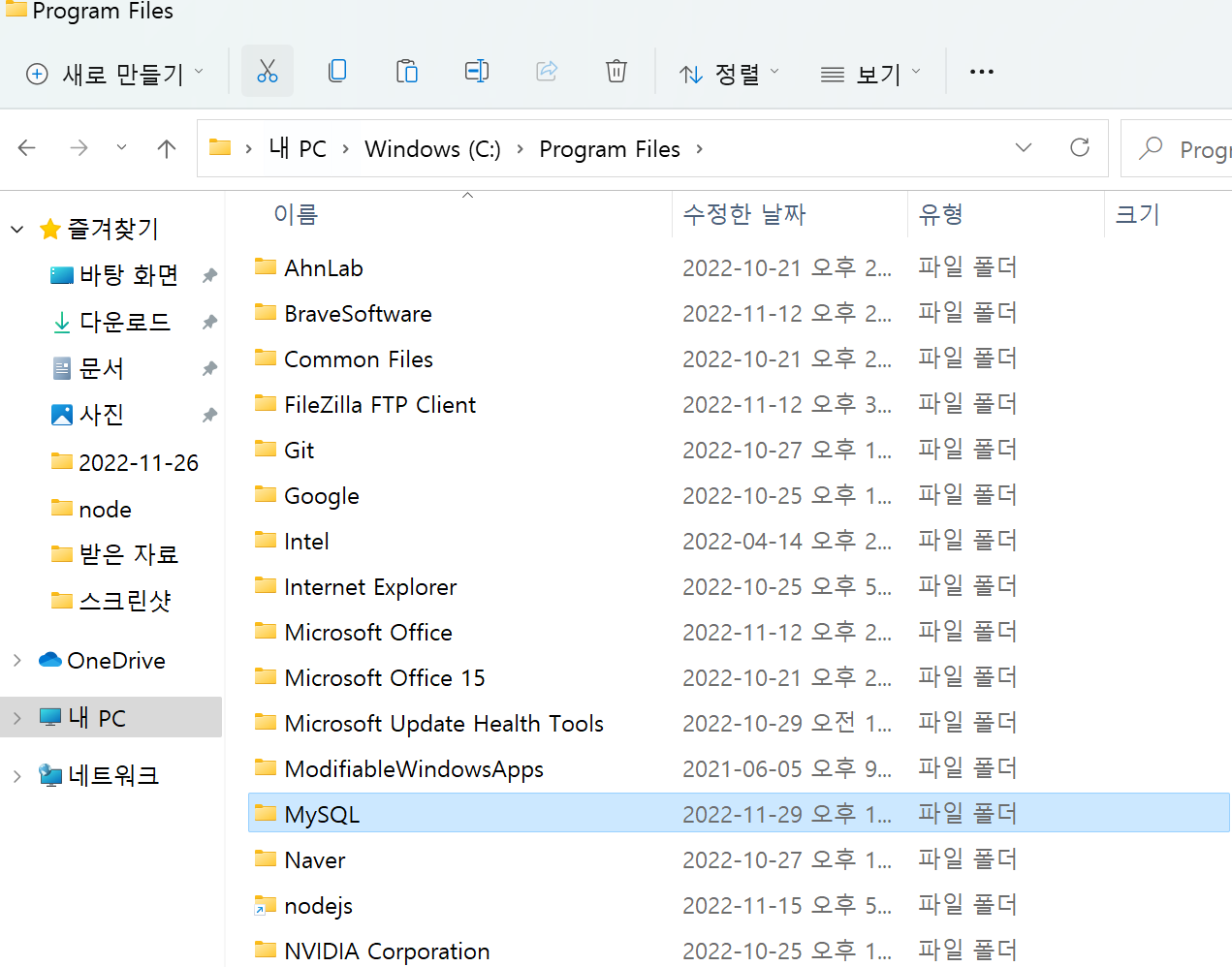The height and width of the screenshot is (967, 1232).
Task: Select Microsoft Update Health Tools folder
Action: [x=739, y=723]
